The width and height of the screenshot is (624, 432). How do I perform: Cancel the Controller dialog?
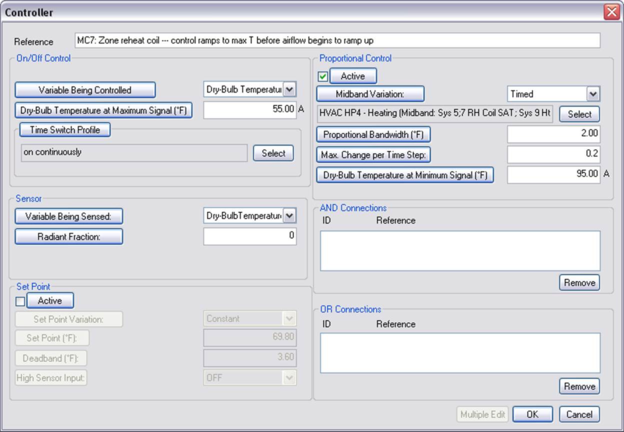[x=579, y=414]
